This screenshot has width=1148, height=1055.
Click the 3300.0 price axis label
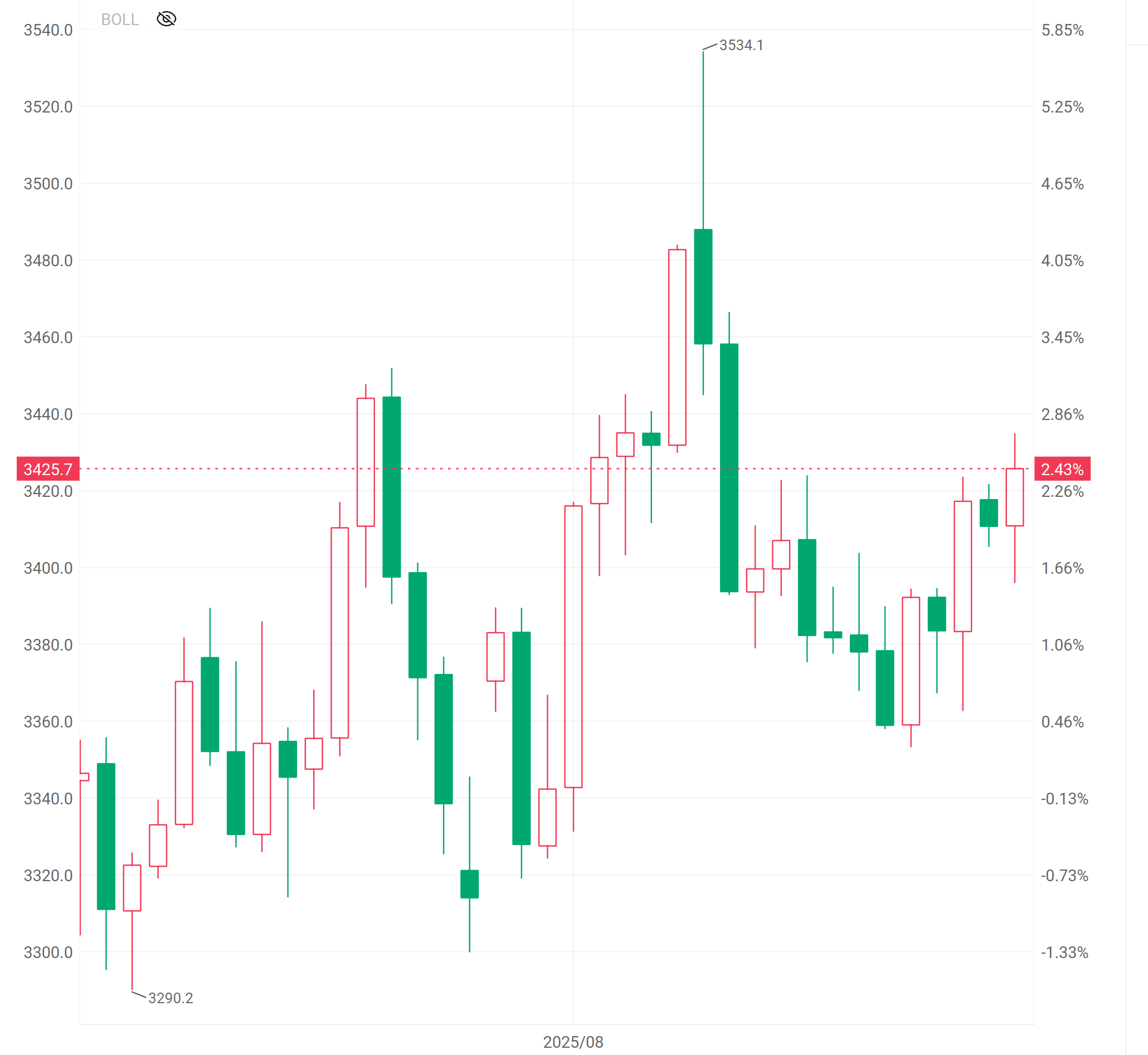pos(48,953)
